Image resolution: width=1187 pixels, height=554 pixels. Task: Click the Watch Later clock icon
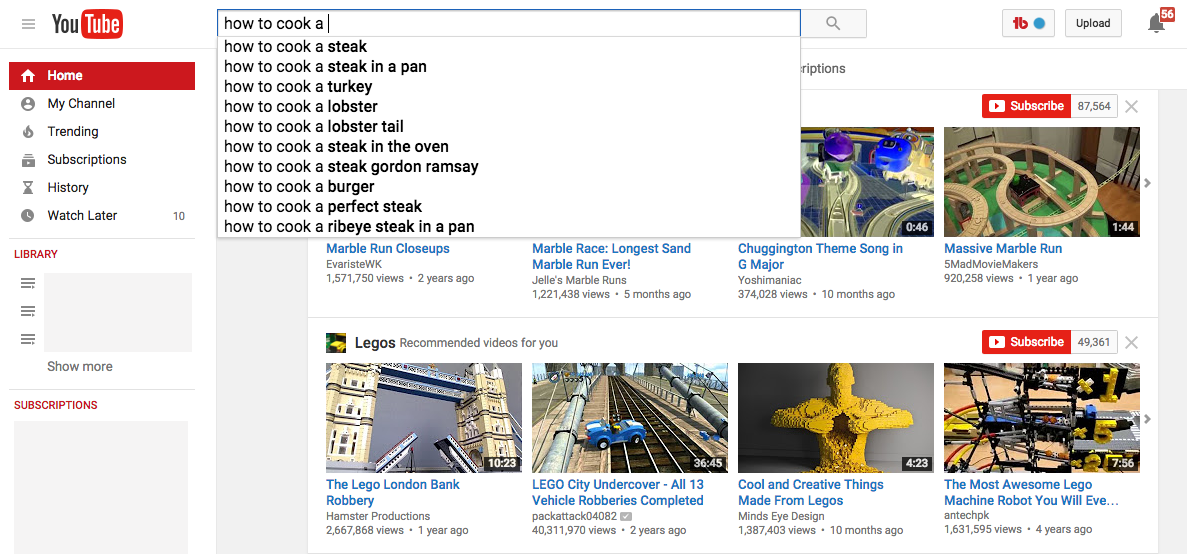28,216
